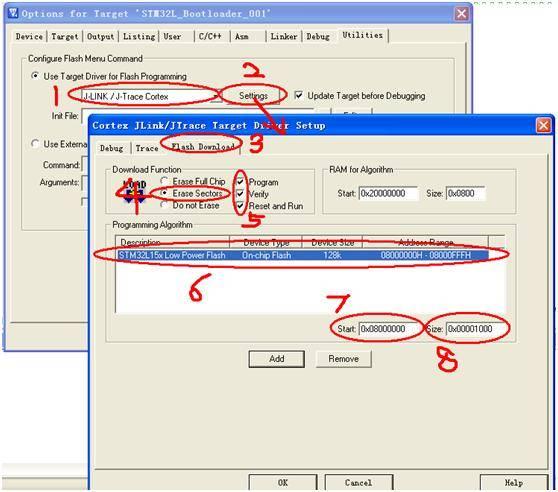Click the Options for Target title icon
The height and width of the screenshot is (492, 558).
[x=13, y=14]
